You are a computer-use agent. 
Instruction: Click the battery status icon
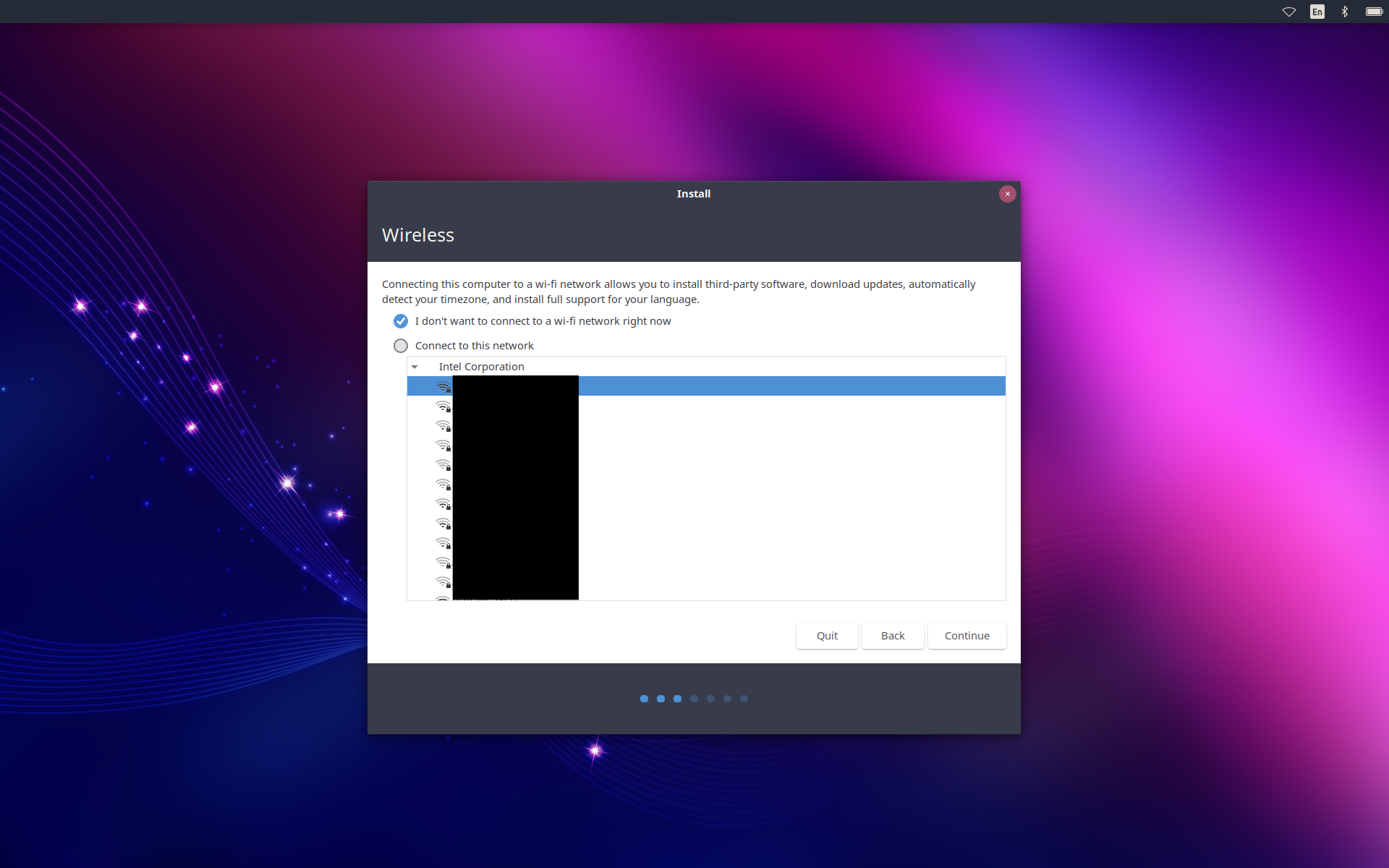click(1374, 12)
